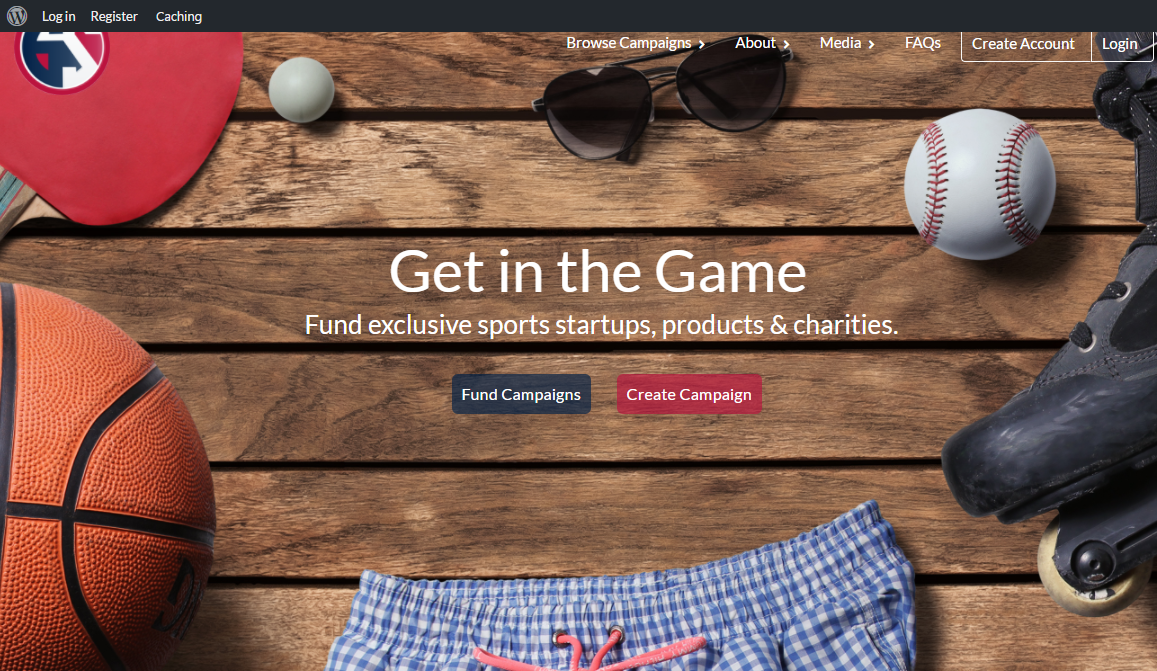This screenshot has height=671, width=1157.
Task: Click the red Create Campaign button
Action: (689, 394)
